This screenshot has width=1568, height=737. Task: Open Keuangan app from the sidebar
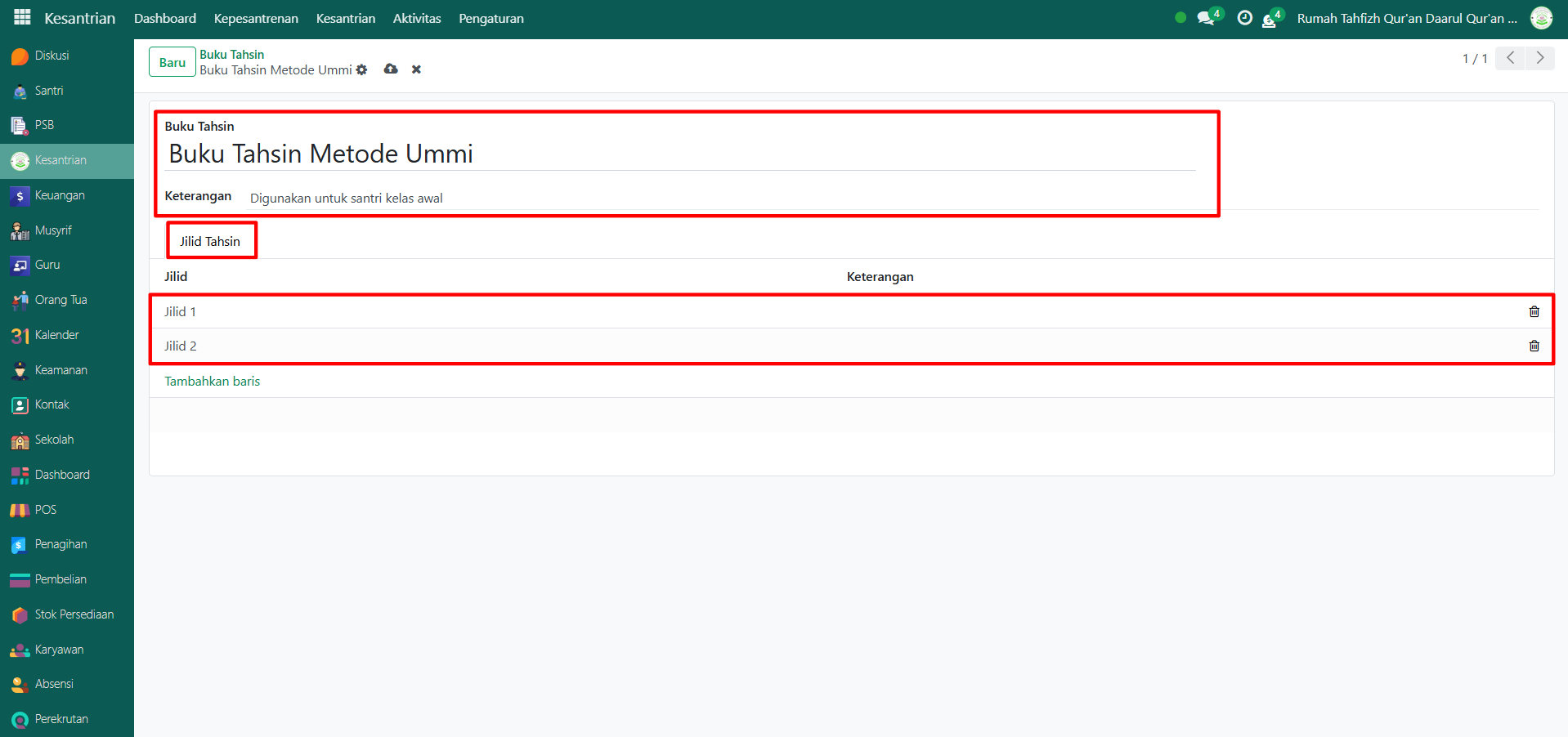pyautogui.click(x=60, y=195)
